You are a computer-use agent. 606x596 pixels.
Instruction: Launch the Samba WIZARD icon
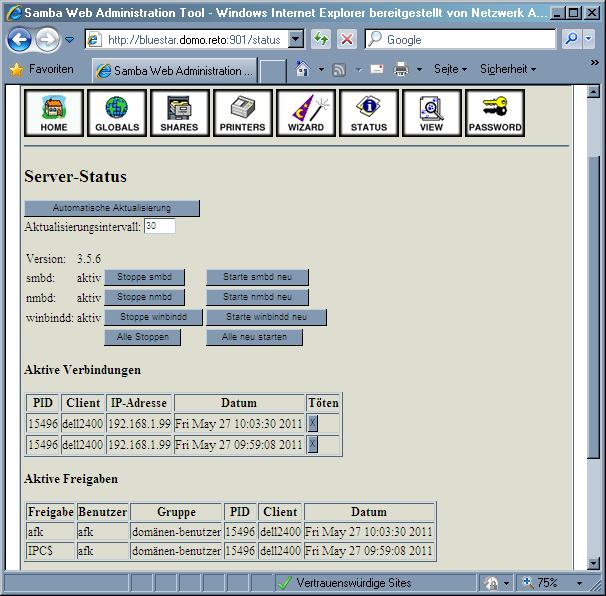[x=306, y=112]
